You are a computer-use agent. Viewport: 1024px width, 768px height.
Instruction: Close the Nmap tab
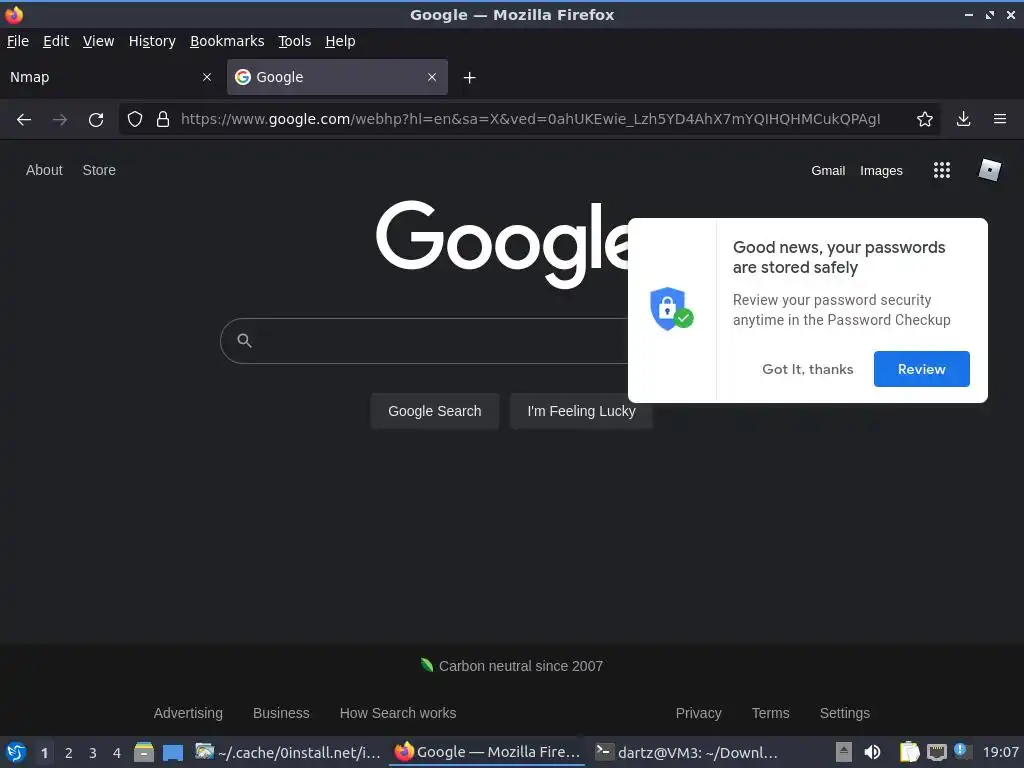pyautogui.click(x=207, y=77)
